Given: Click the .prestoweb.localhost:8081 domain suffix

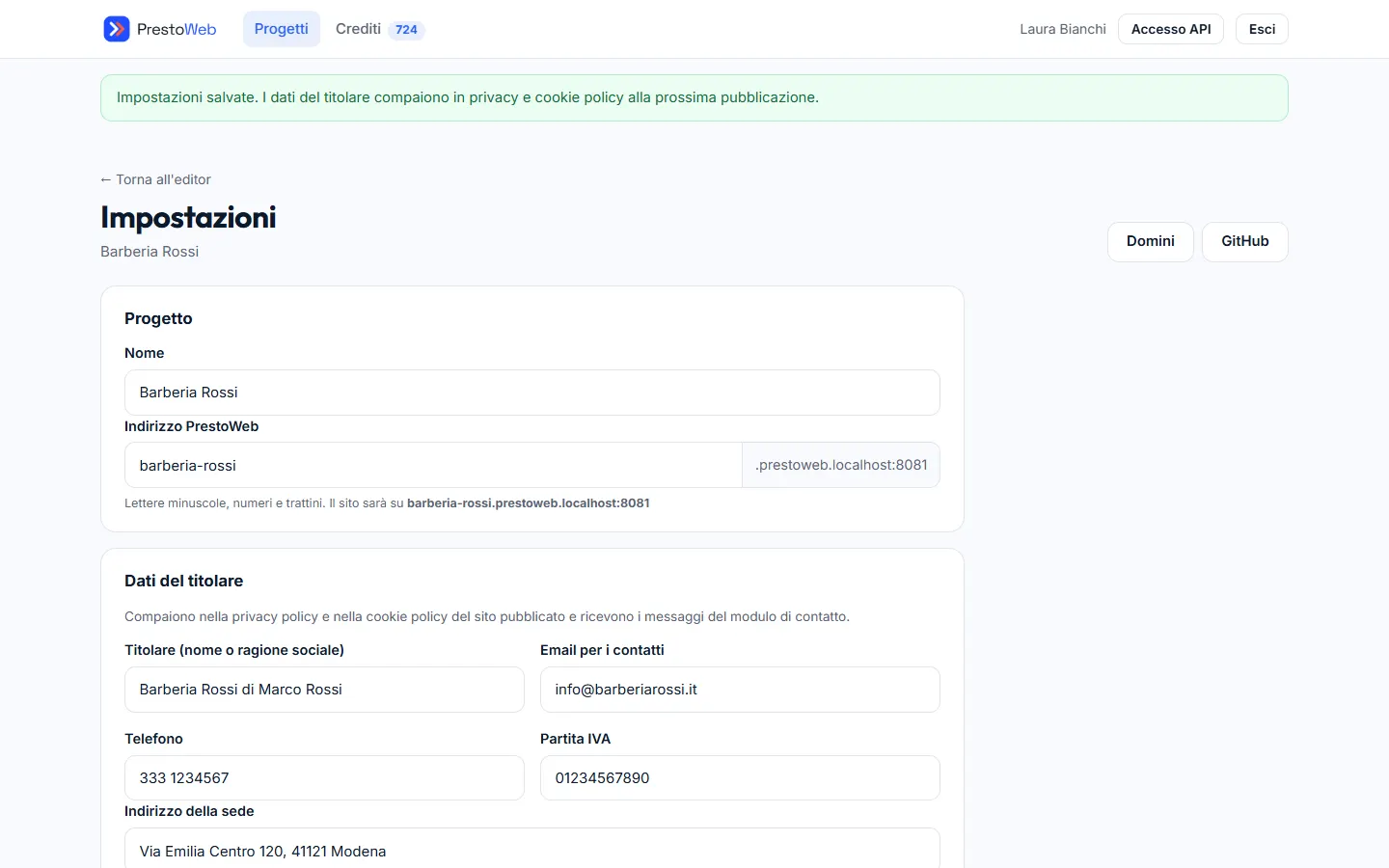Looking at the screenshot, I should click(841, 465).
